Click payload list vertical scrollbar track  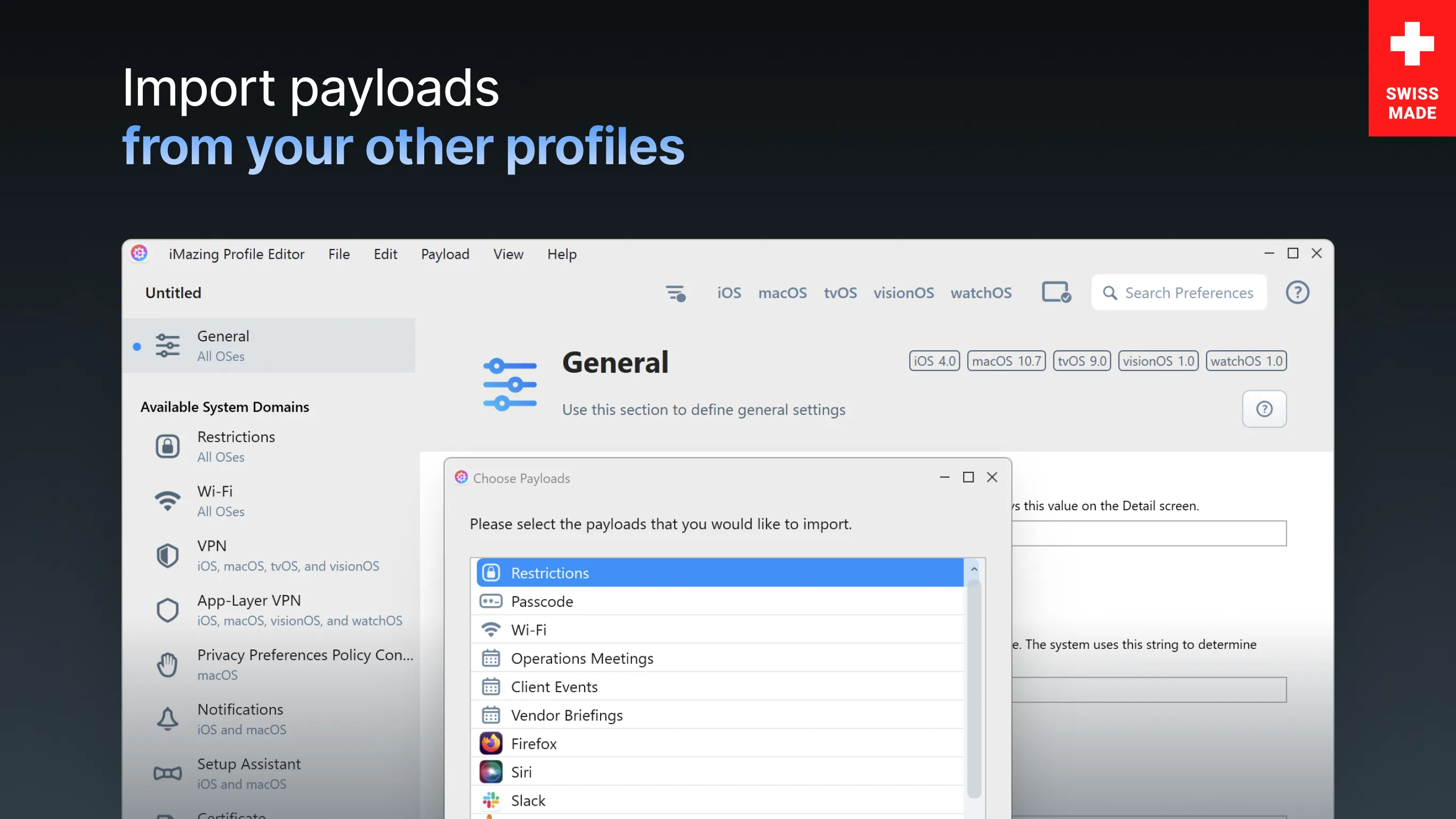pyautogui.click(x=974, y=690)
